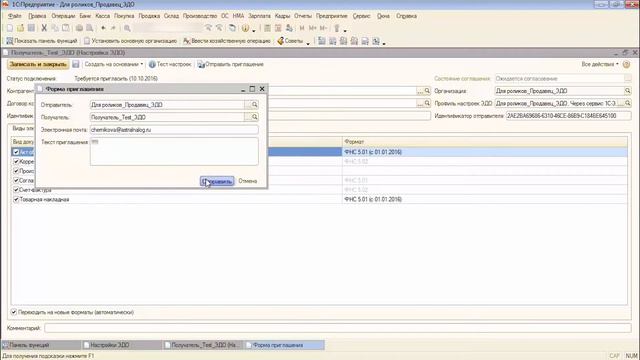Click magnifier icon of Организация field
Image resolution: width=640 pixels, height=360 pixels.
(627, 91)
